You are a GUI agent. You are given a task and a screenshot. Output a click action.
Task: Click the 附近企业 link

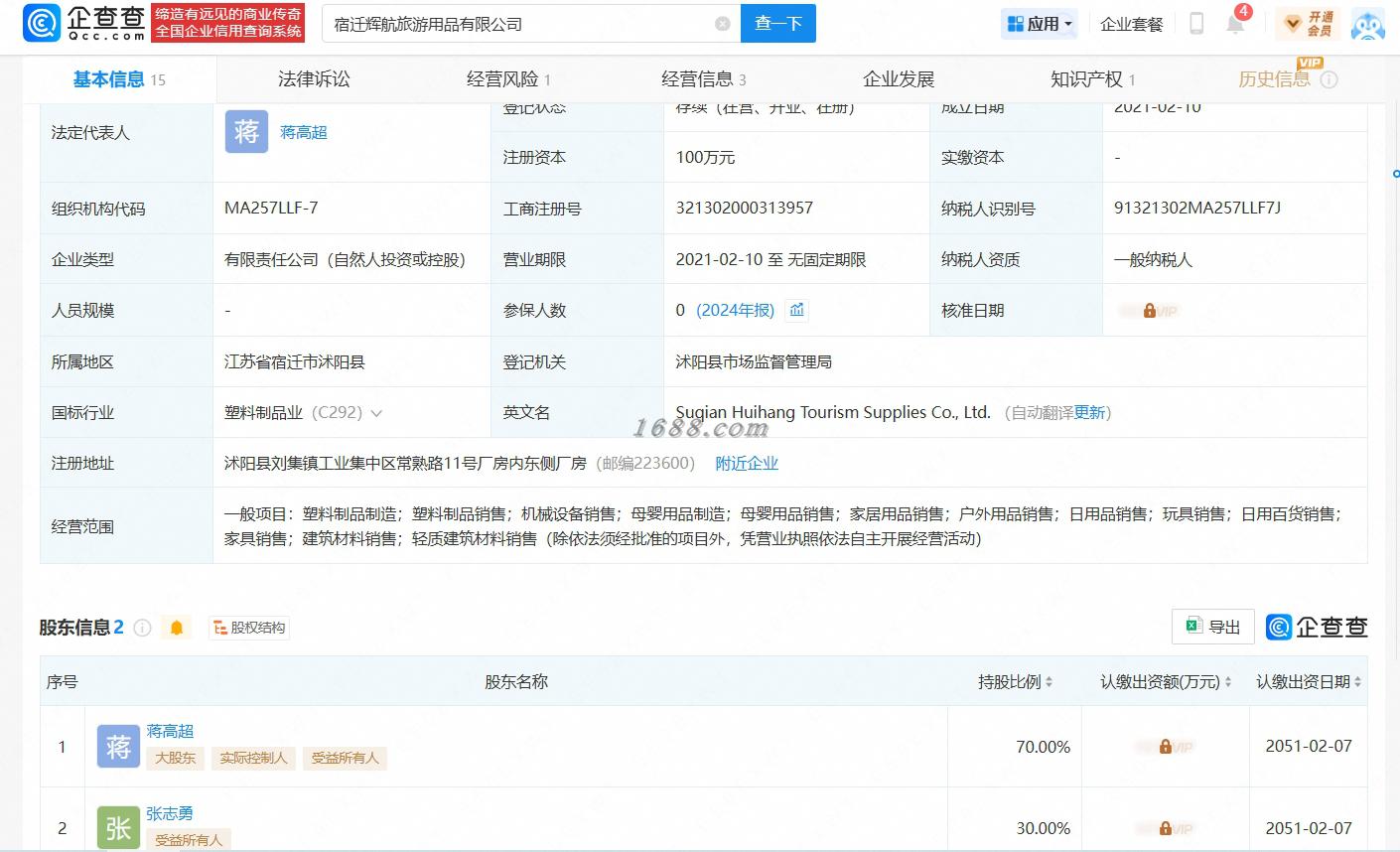(x=747, y=463)
